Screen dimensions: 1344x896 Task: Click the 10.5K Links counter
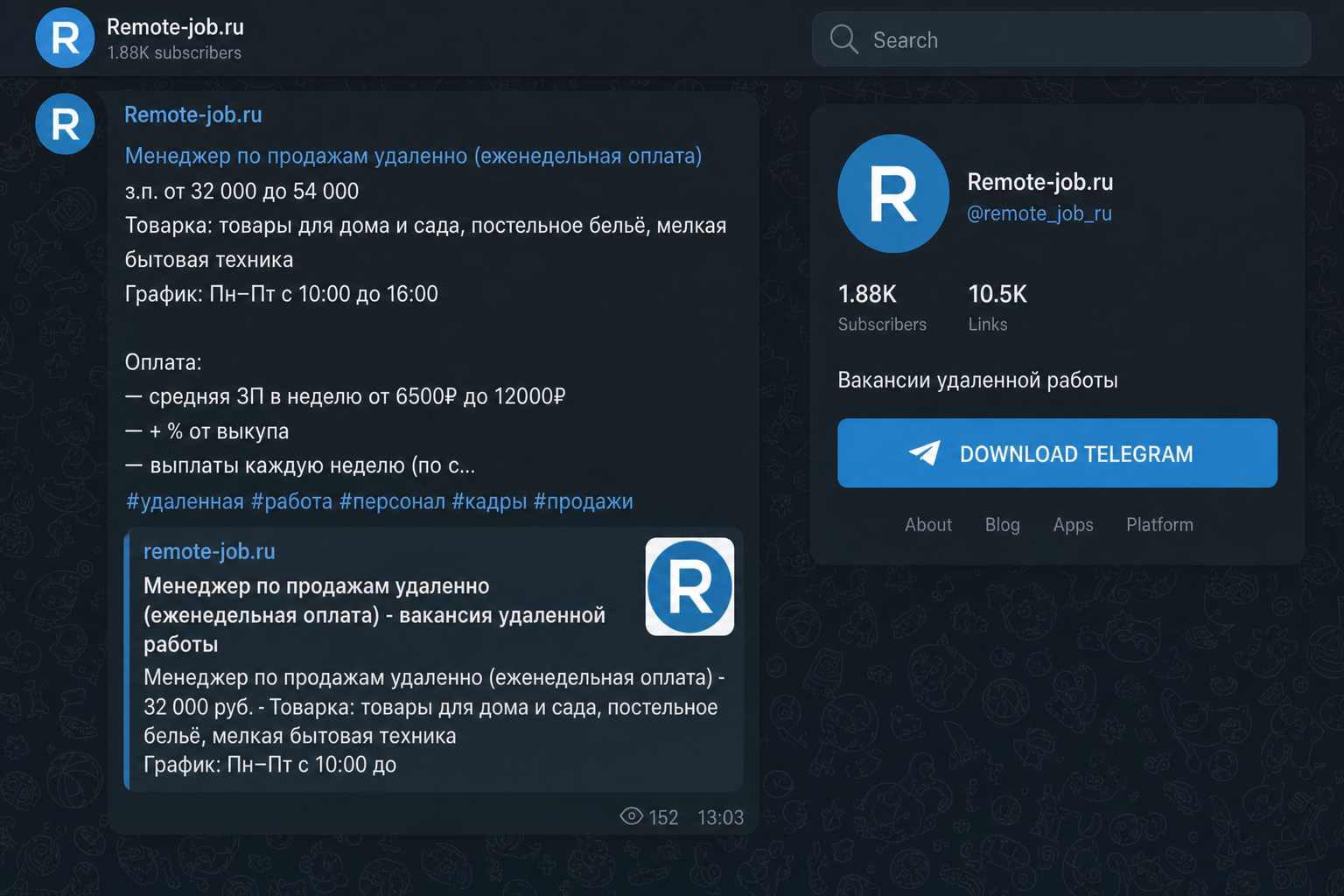(x=997, y=307)
